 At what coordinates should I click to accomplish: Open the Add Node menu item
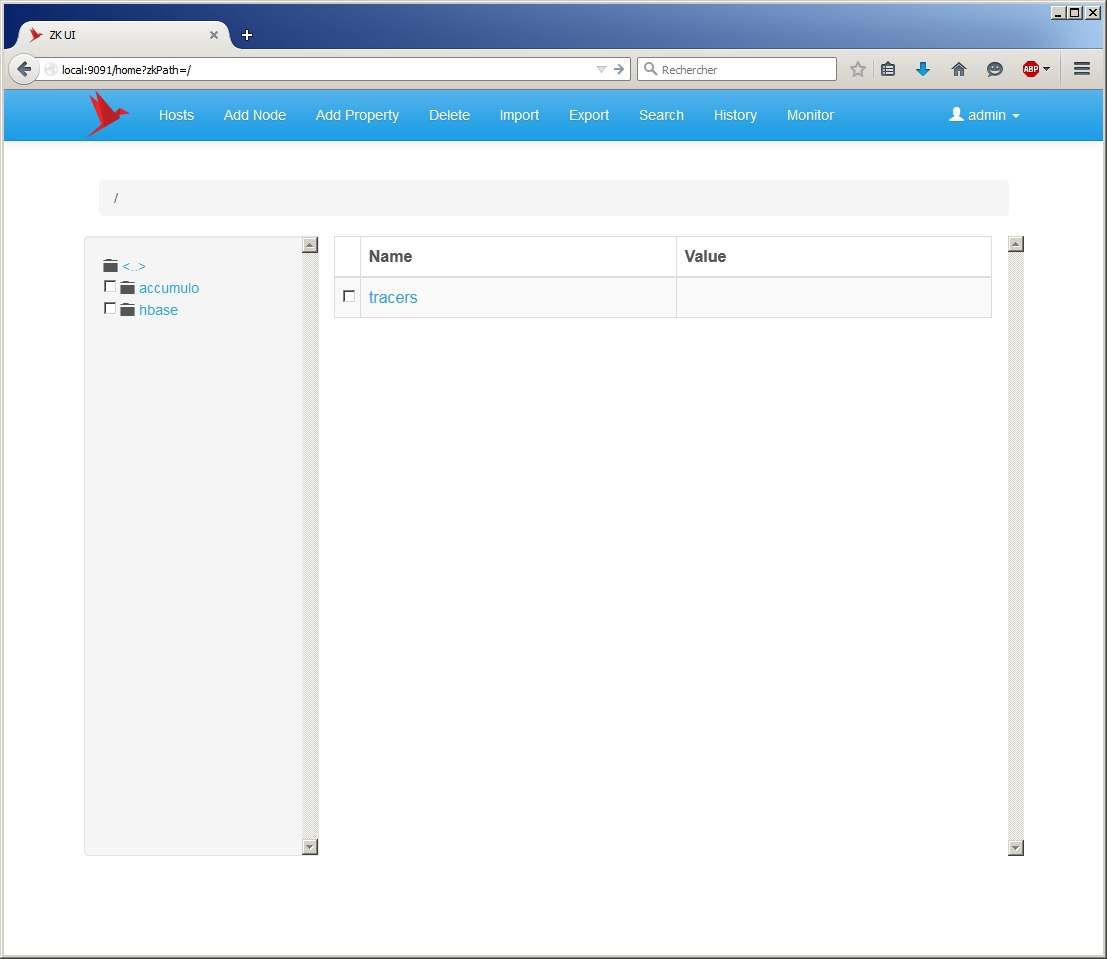pos(255,115)
